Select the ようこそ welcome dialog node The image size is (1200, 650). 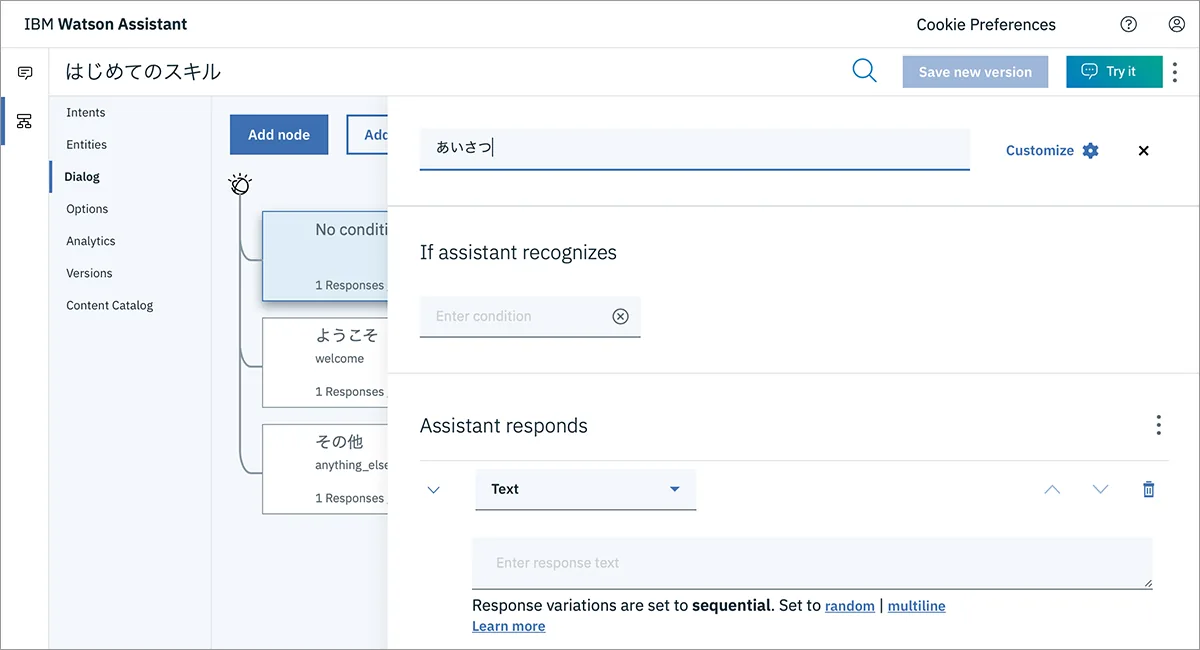click(x=325, y=363)
